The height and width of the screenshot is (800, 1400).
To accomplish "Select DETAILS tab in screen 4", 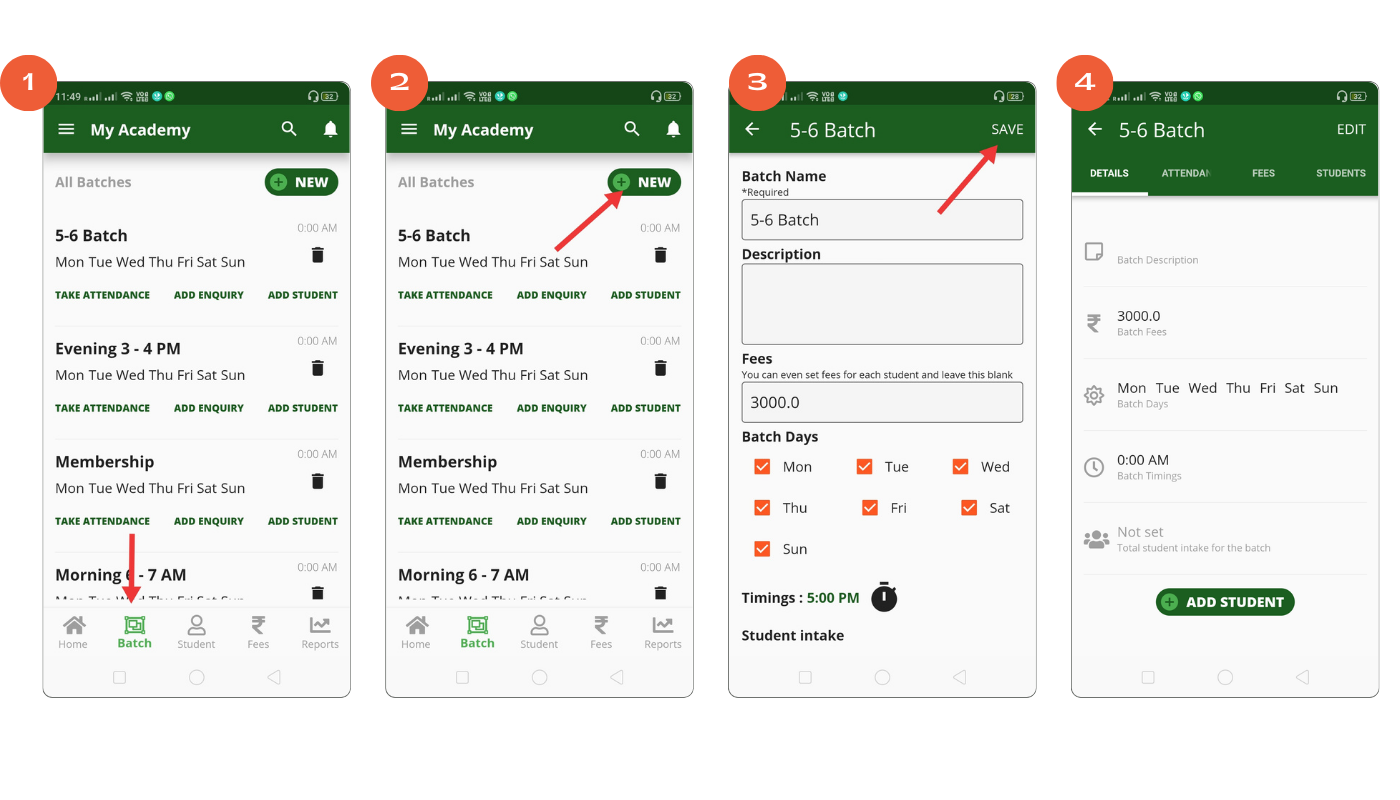I will pos(1109,173).
